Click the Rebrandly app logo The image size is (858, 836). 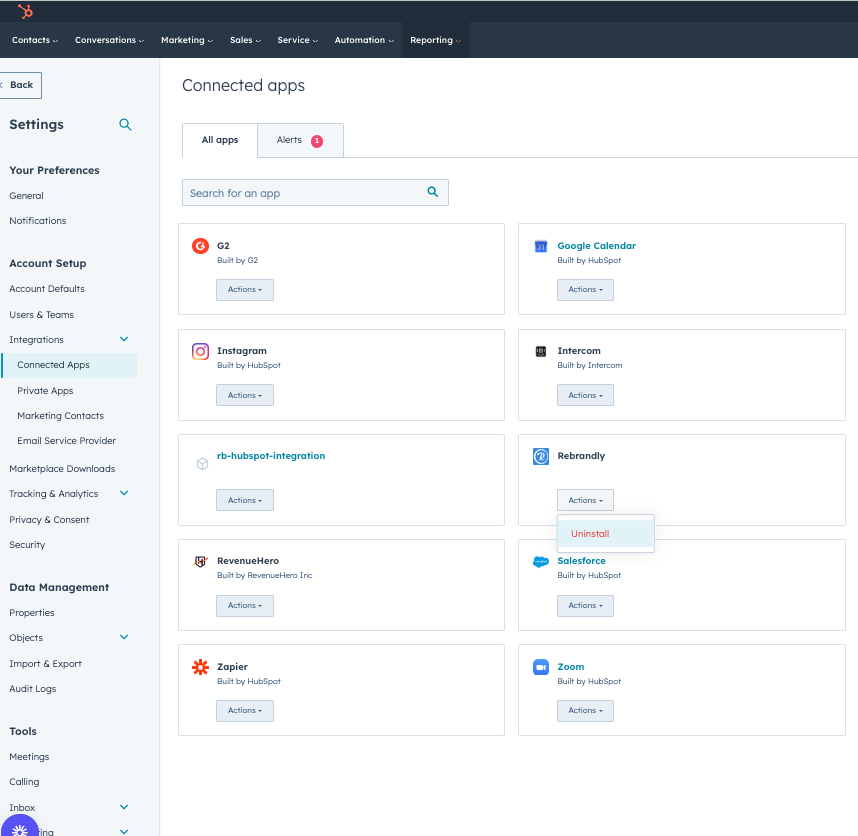click(541, 456)
